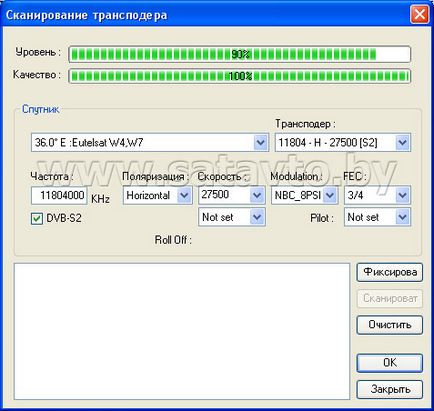This screenshot has width=434, height=411.
Task: Expand the Трансподер dropdown list
Action: (402, 143)
